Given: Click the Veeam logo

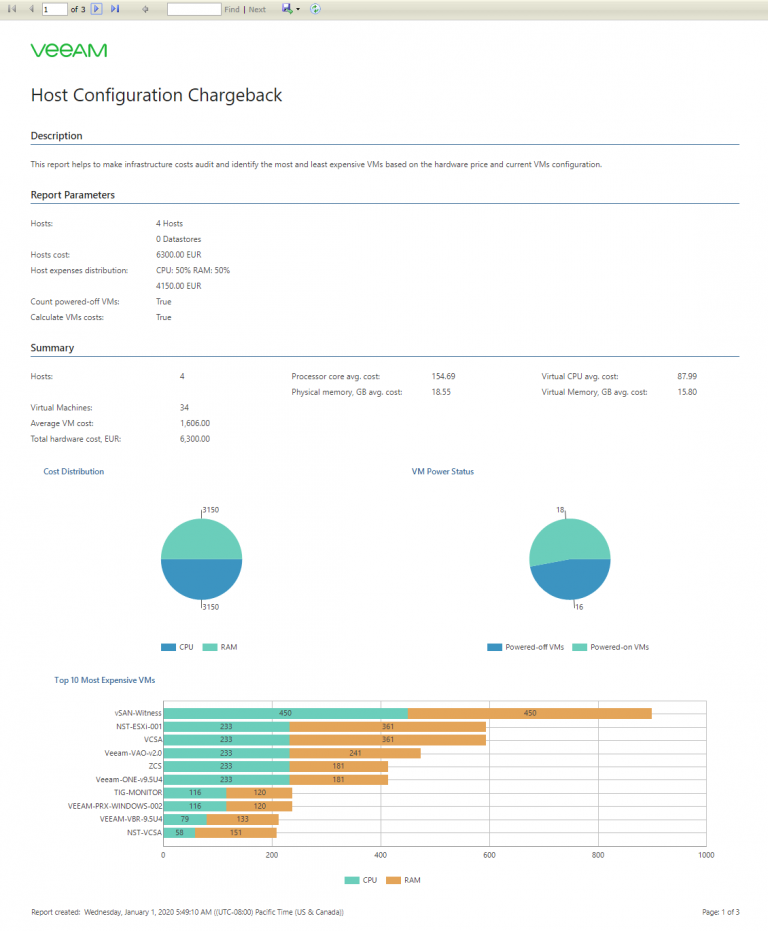Looking at the screenshot, I should coord(69,50).
